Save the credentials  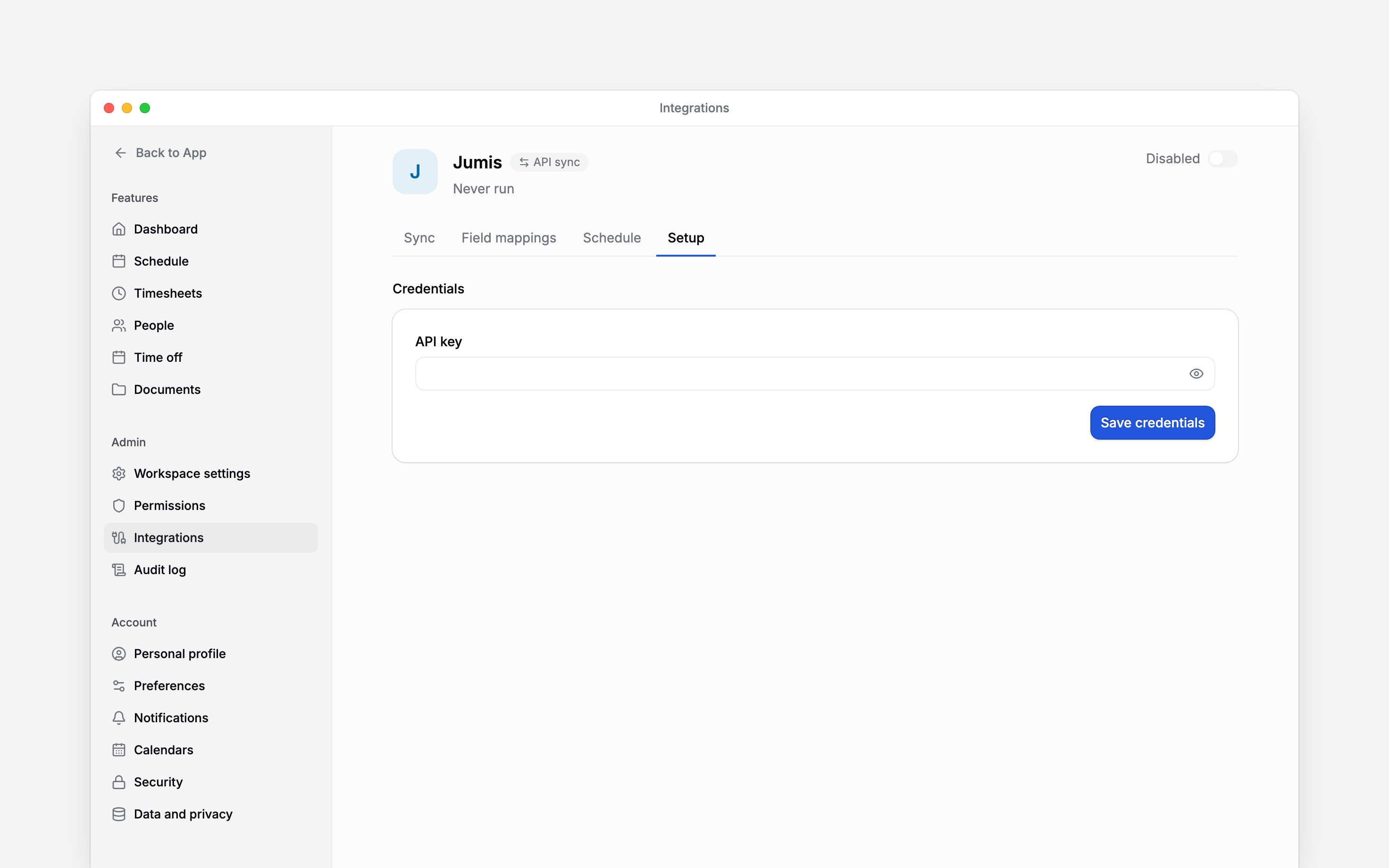coord(1152,423)
